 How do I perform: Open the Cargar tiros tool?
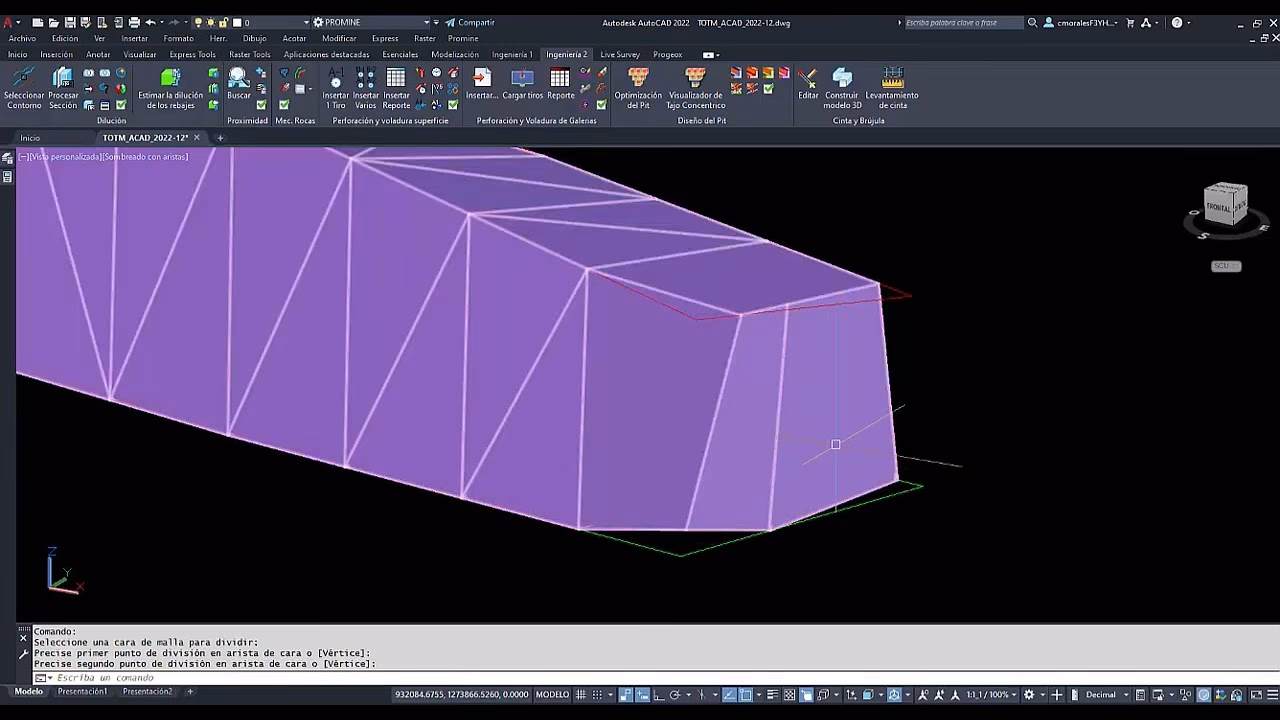525,85
